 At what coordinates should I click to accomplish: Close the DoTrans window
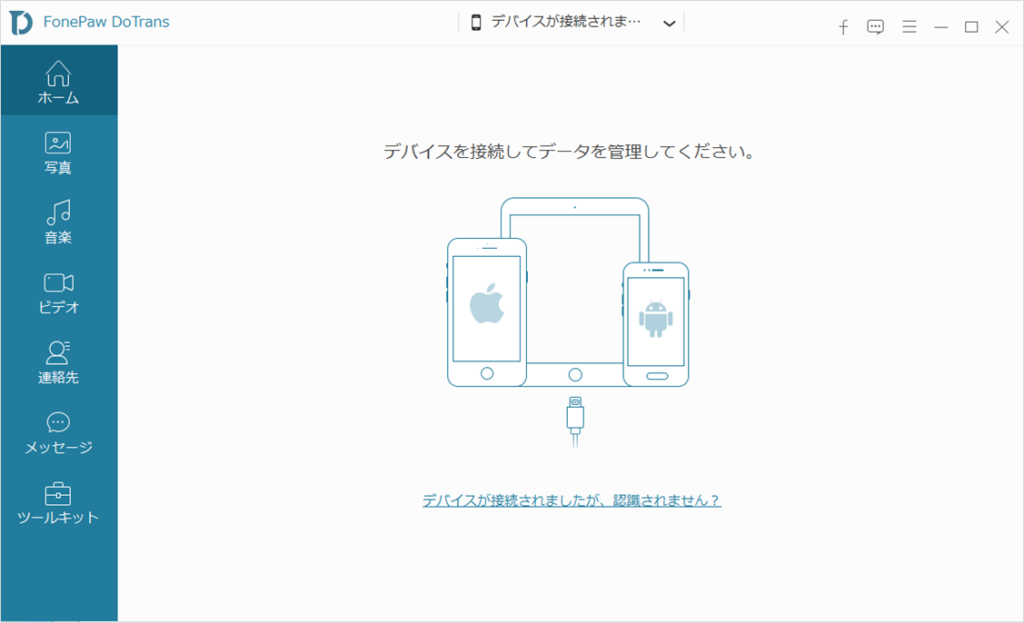coord(1002,27)
